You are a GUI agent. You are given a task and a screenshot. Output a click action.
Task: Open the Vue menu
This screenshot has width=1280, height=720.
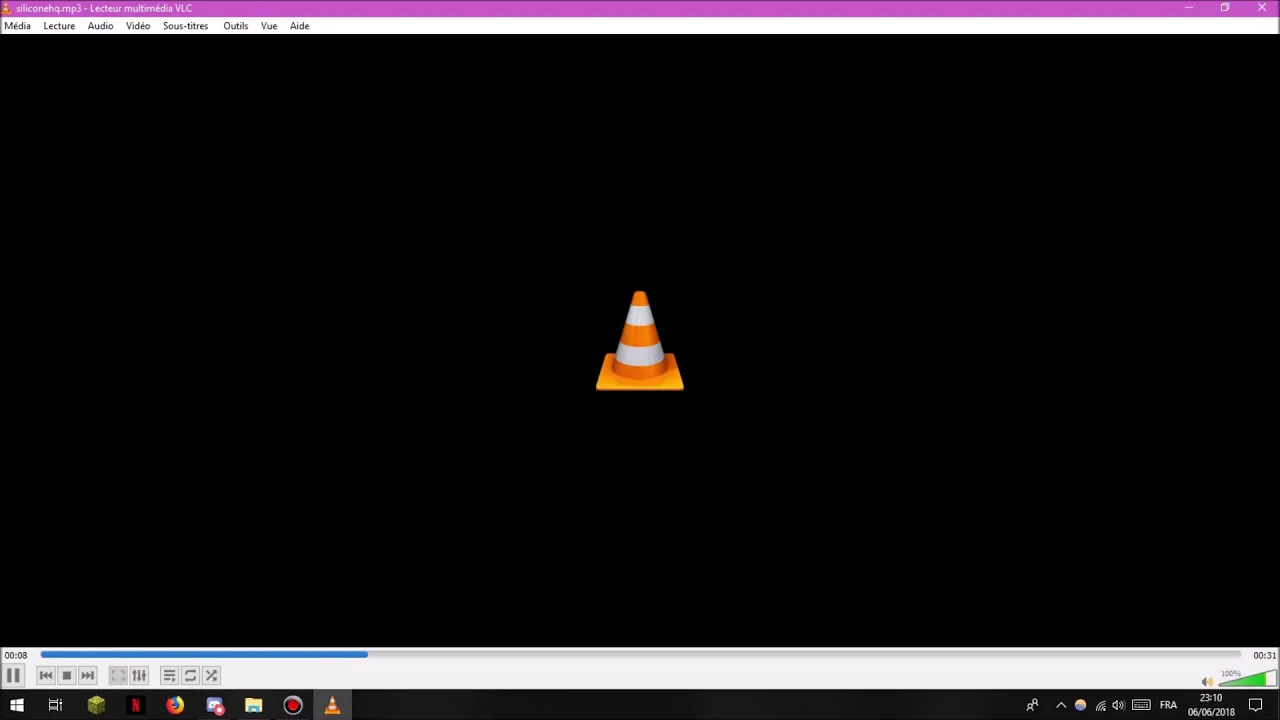pyautogui.click(x=269, y=26)
